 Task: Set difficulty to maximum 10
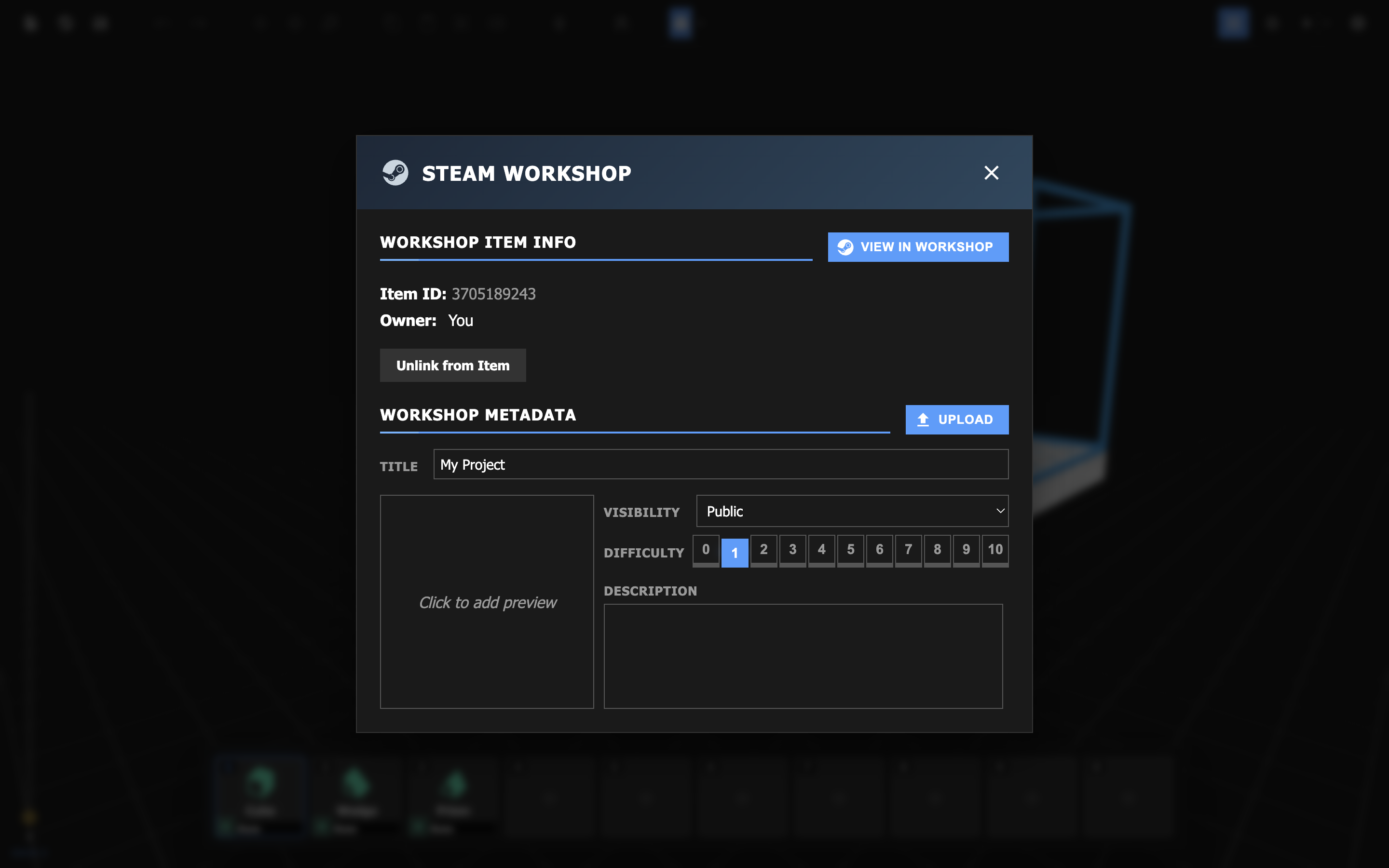click(x=995, y=551)
